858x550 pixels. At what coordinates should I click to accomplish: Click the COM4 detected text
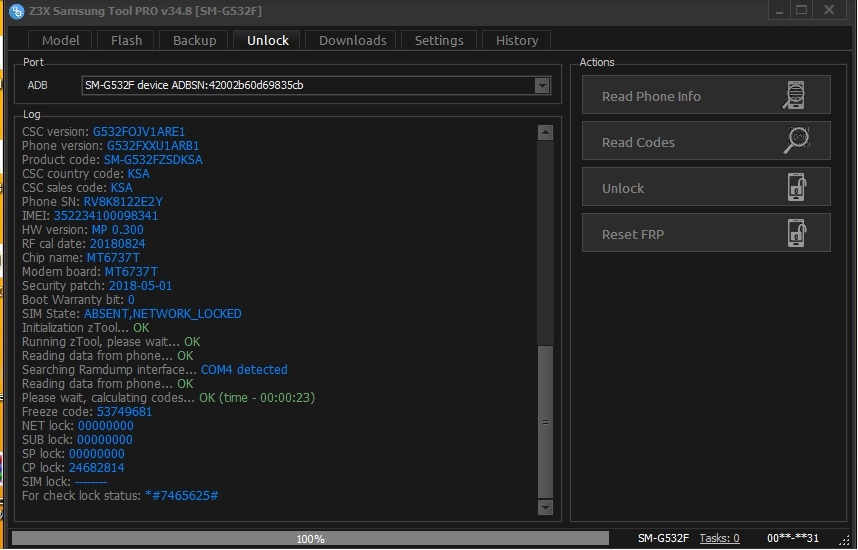click(244, 369)
